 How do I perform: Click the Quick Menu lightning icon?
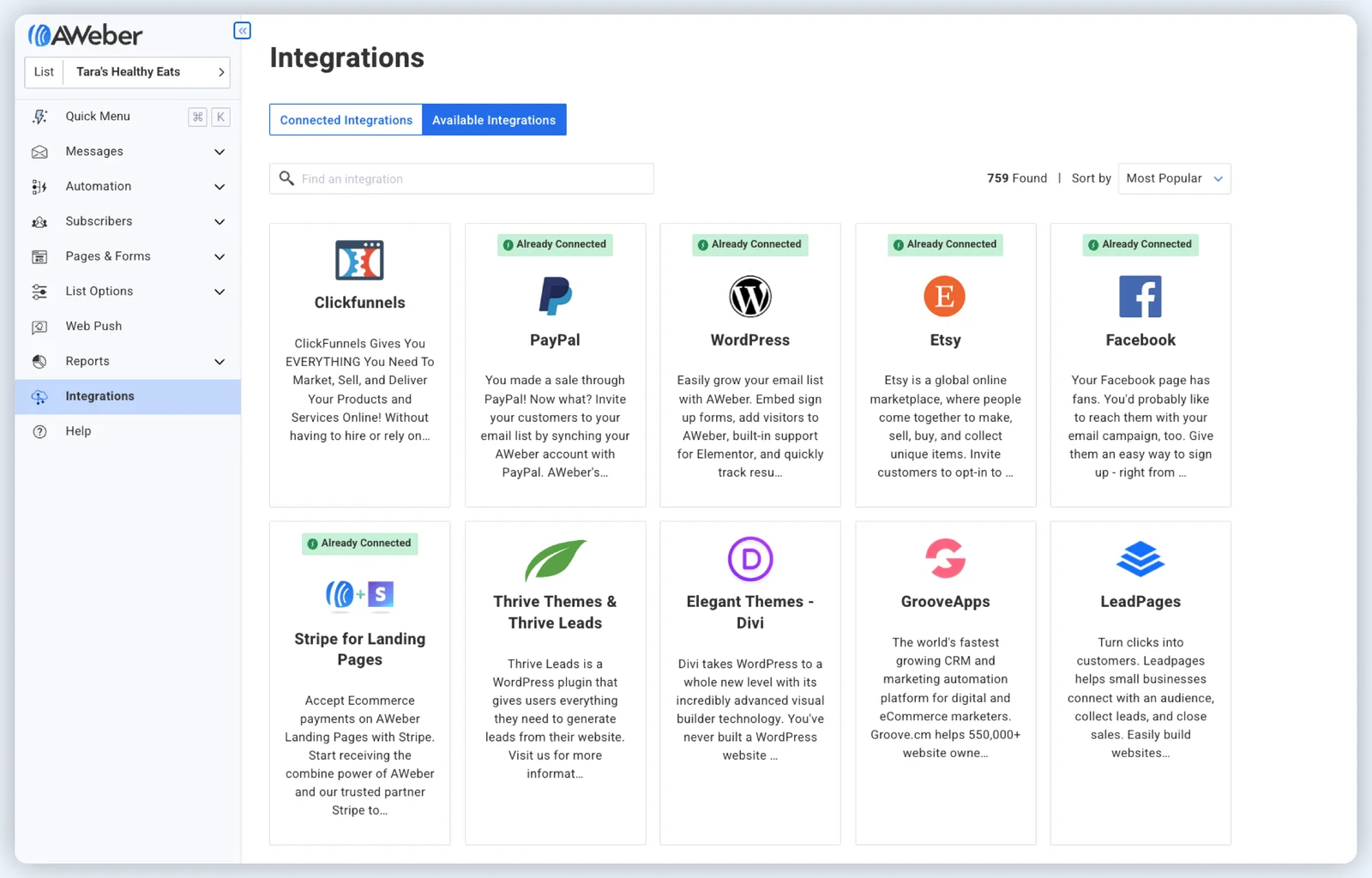[39, 117]
